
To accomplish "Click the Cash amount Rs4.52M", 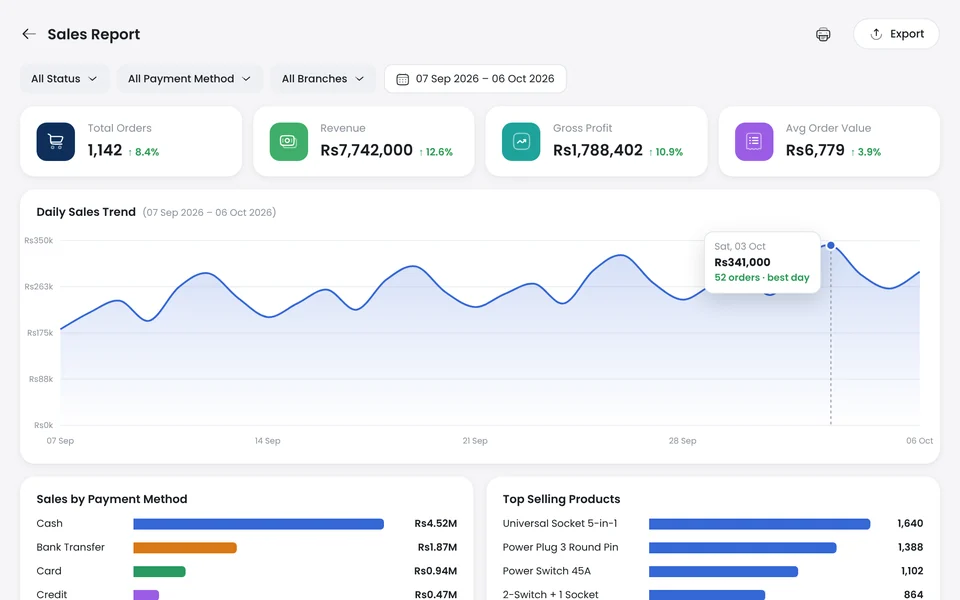I will [x=435, y=523].
